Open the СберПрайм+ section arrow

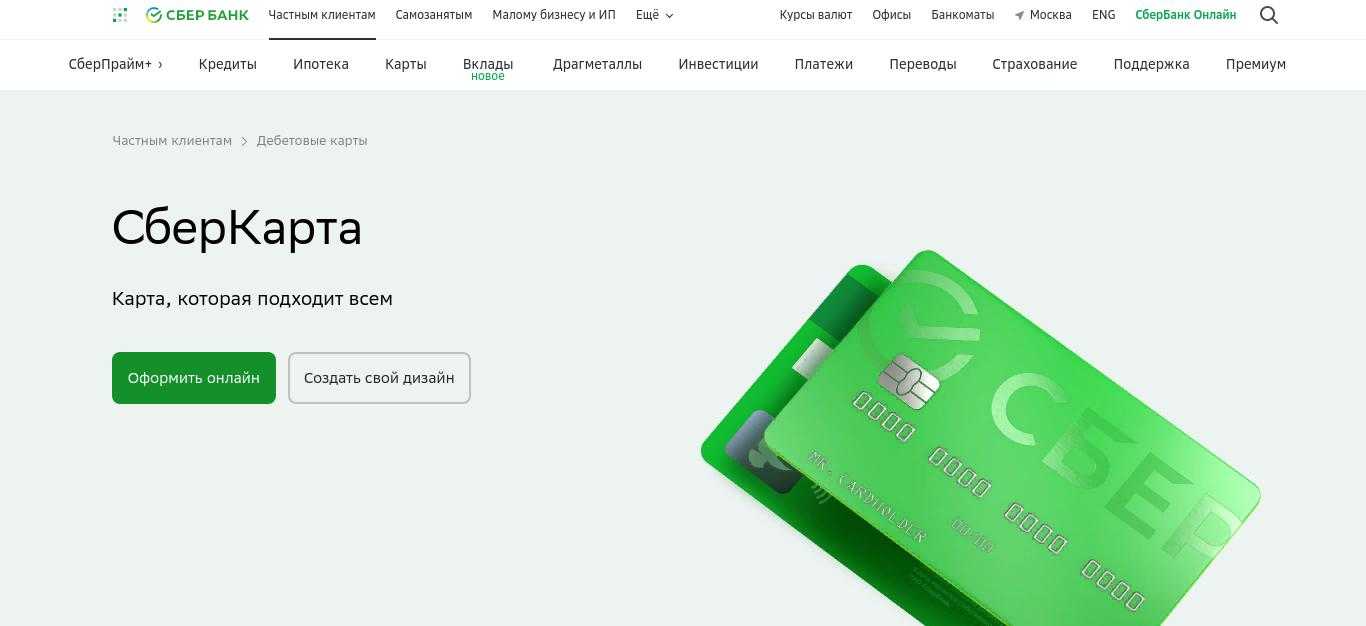pyautogui.click(x=160, y=64)
